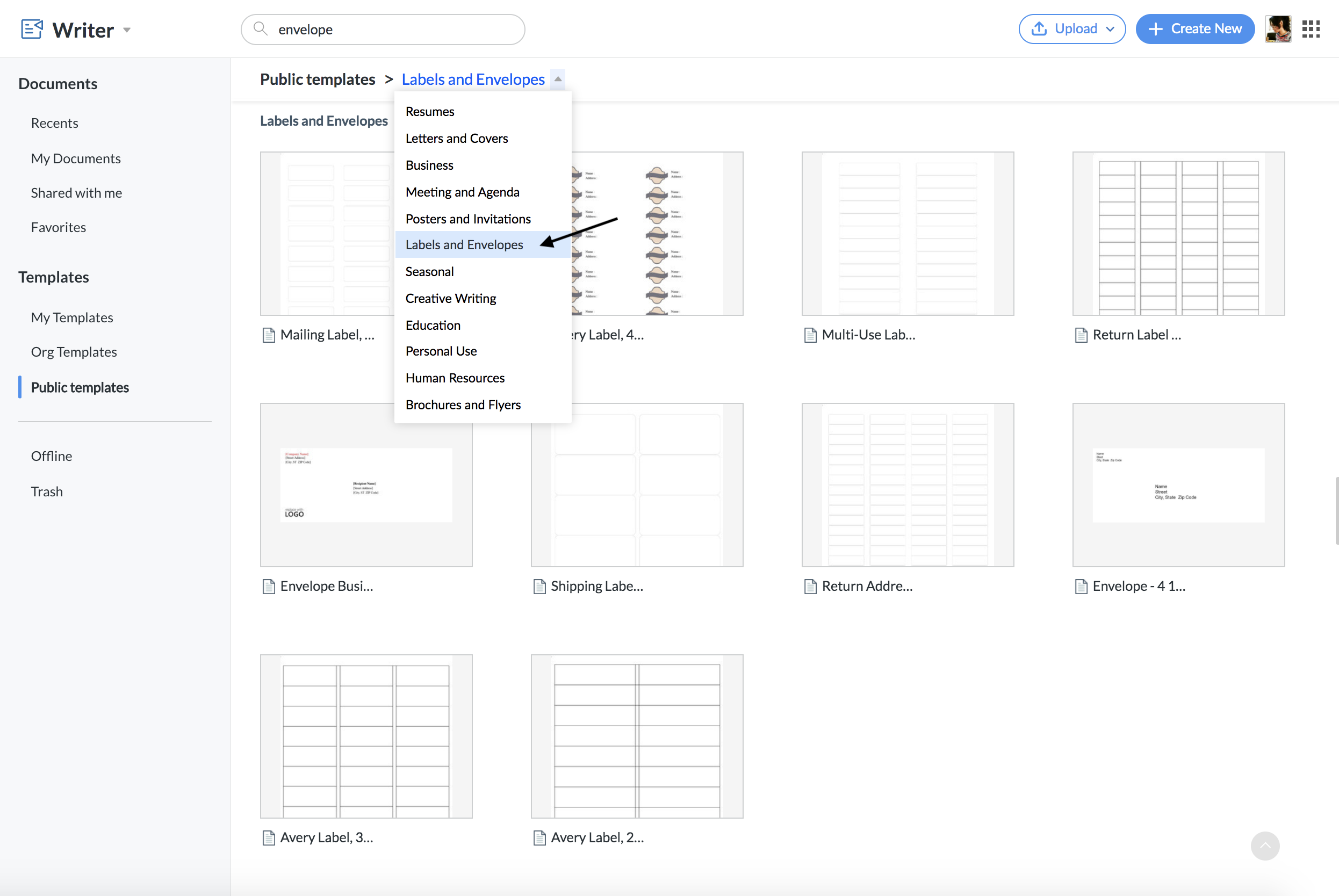Click document icon beside Avery Label, 3...

(269, 837)
